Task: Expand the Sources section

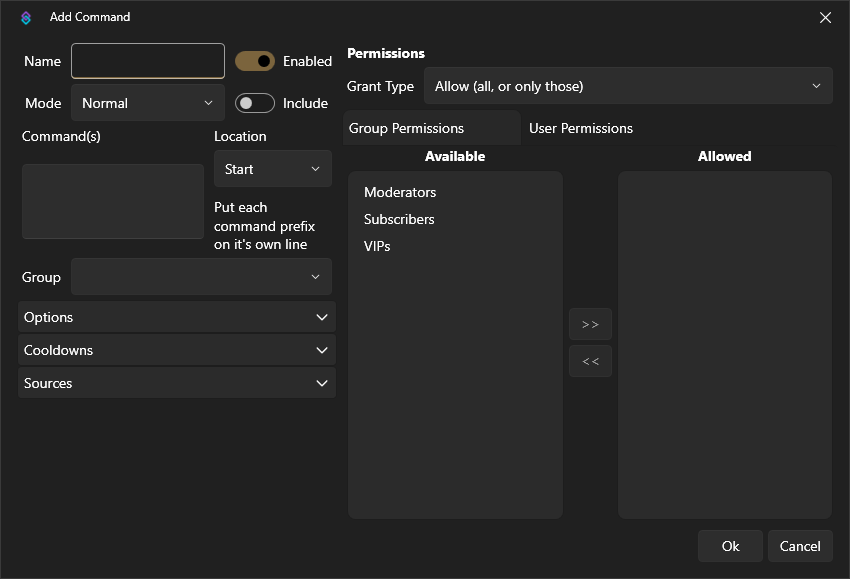Action: coord(177,383)
